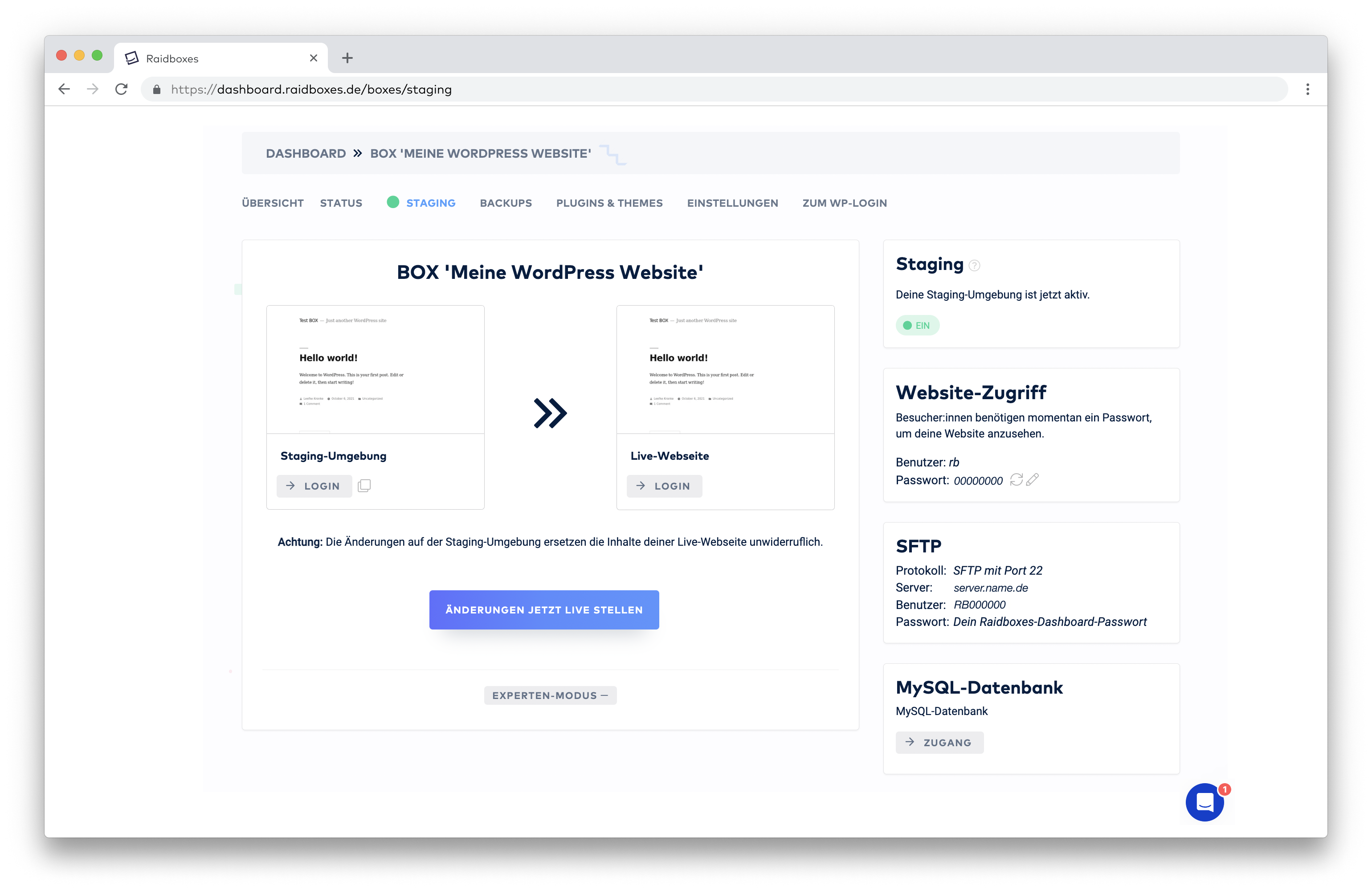Open the Staging help question mark icon
The width and height of the screenshot is (1372, 891).
pos(974,265)
